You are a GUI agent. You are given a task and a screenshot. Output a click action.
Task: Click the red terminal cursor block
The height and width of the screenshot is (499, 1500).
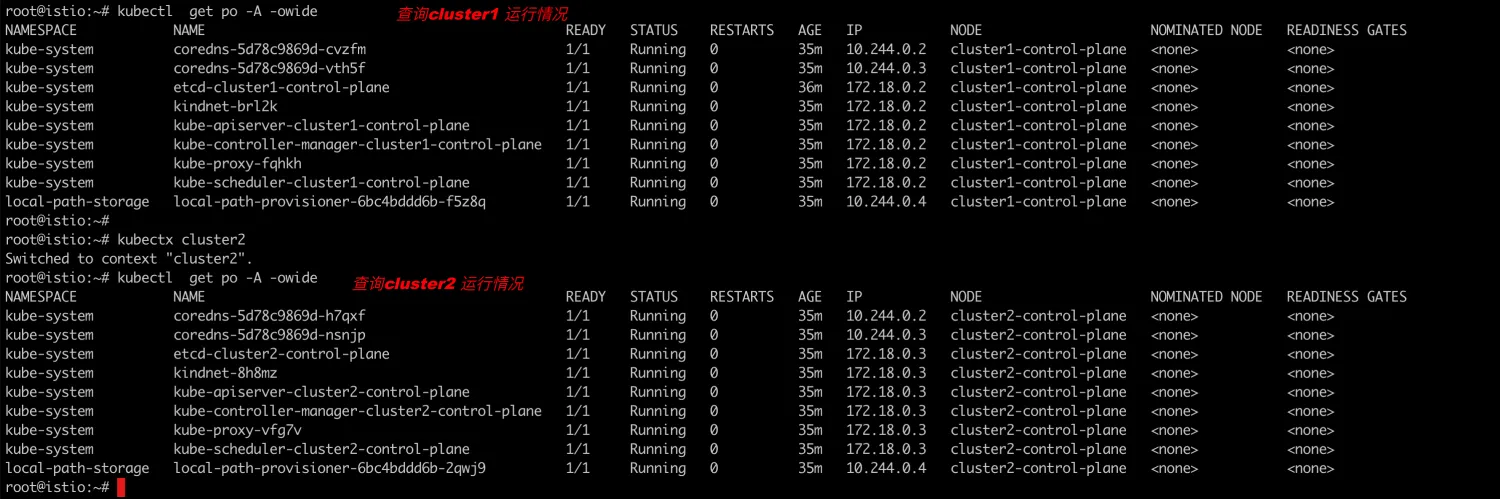[x=121, y=487]
